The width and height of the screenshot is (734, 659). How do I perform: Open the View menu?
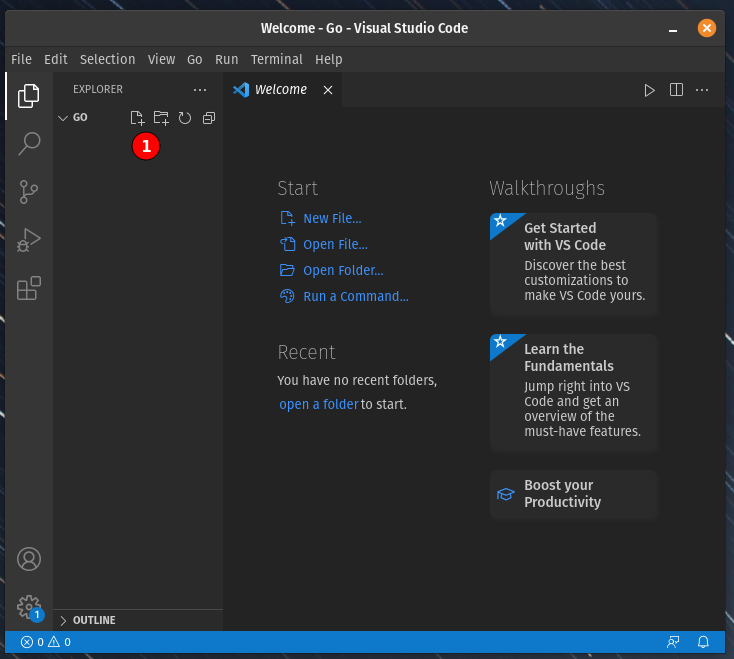[x=161, y=59]
